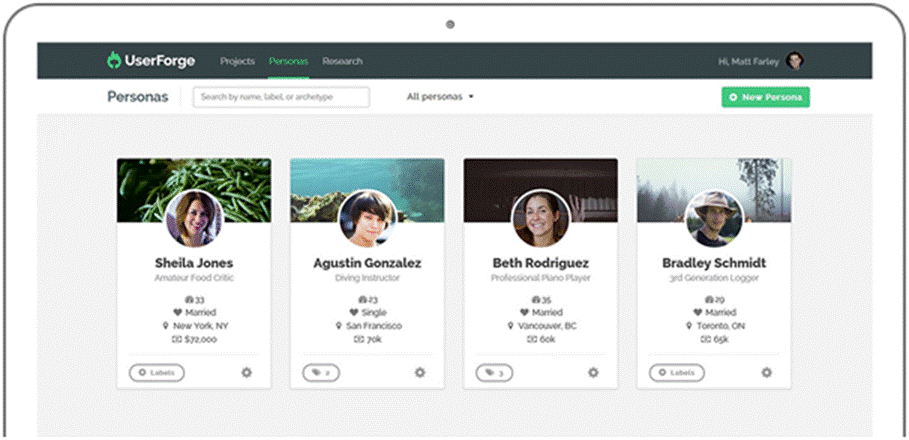This screenshot has width=909, height=440.
Task: Open the Hi, Matt Farley user menu
Action: [748, 61]
